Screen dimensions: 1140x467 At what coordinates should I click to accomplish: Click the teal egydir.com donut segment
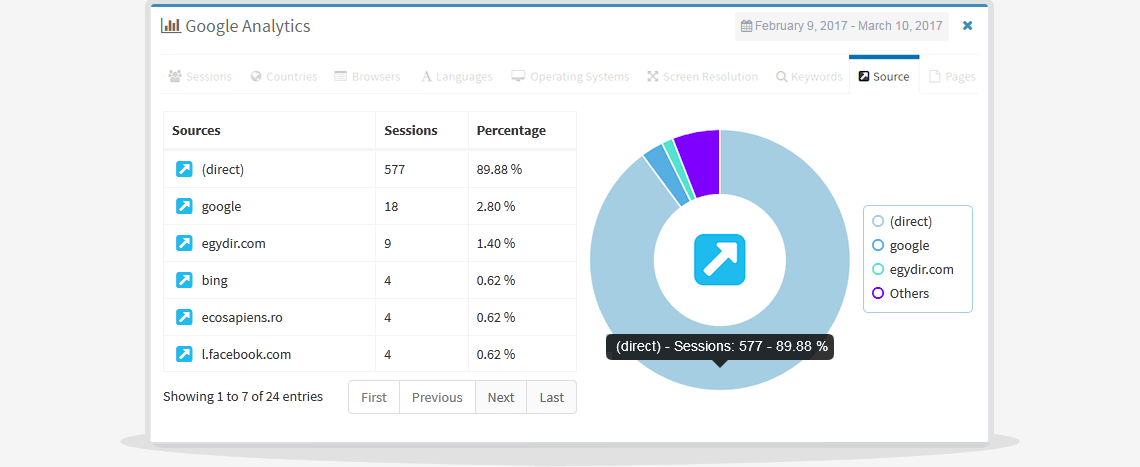678,168
